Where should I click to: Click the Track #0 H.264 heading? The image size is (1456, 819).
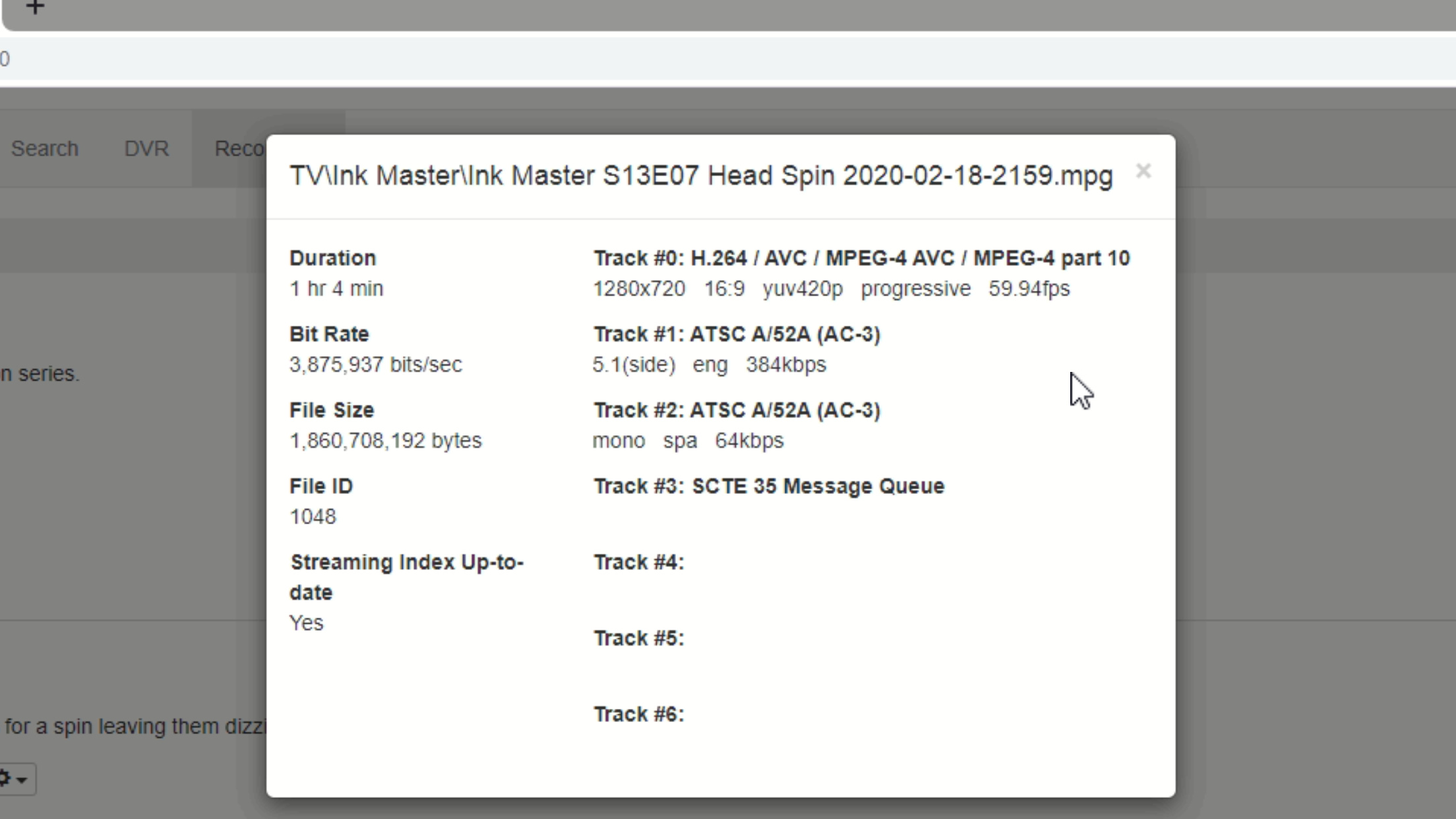click(x=861, y=258)
